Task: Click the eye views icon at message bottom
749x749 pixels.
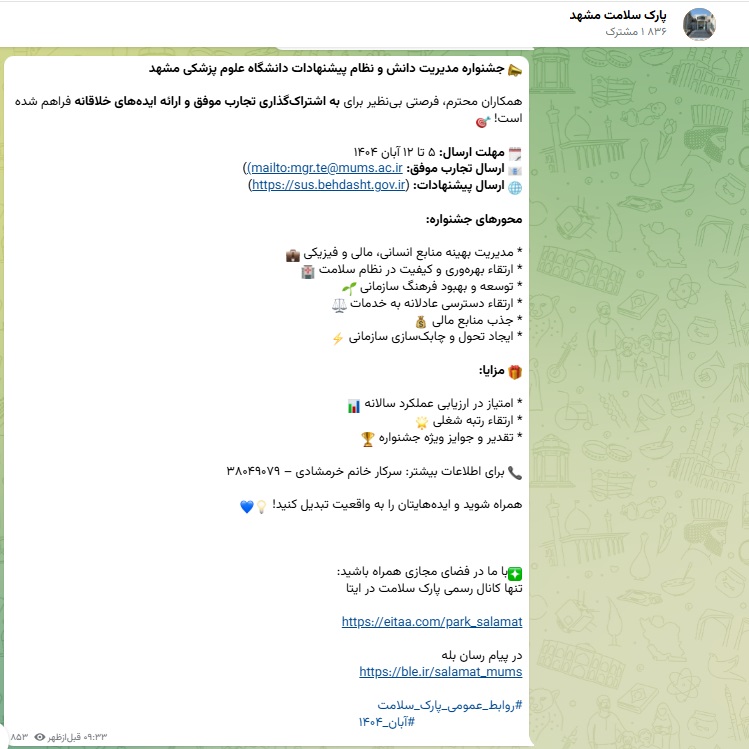Action: click(x=39, y=737)
